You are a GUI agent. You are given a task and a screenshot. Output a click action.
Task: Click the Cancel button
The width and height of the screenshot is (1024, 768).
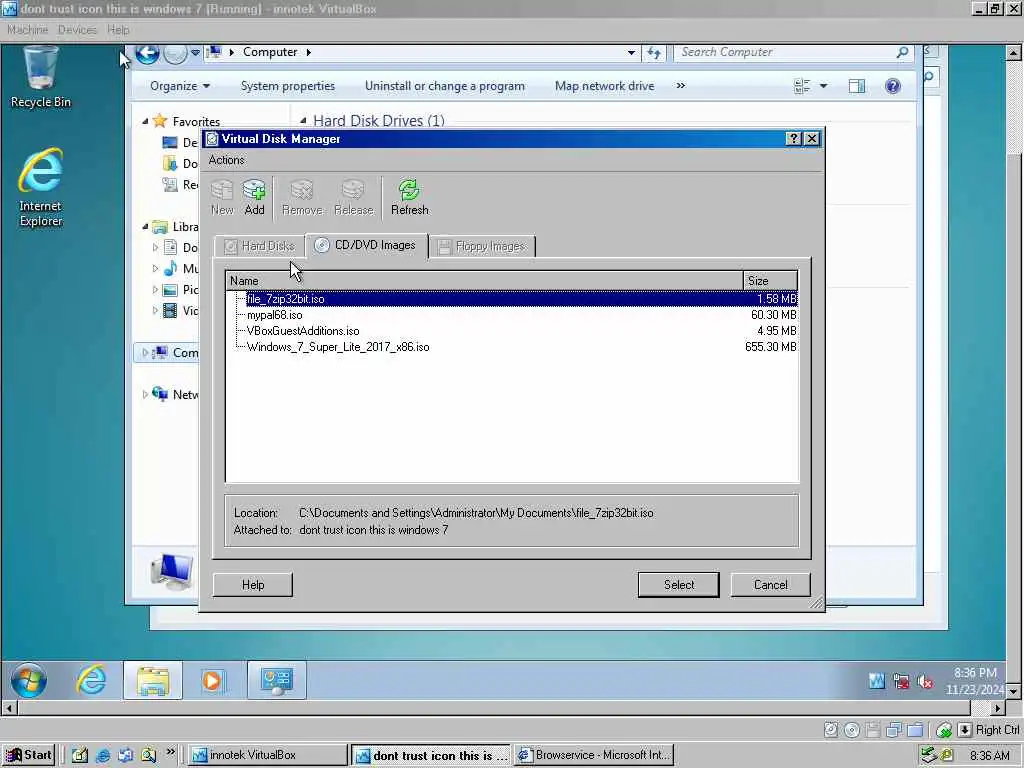(x=771, y=585)
